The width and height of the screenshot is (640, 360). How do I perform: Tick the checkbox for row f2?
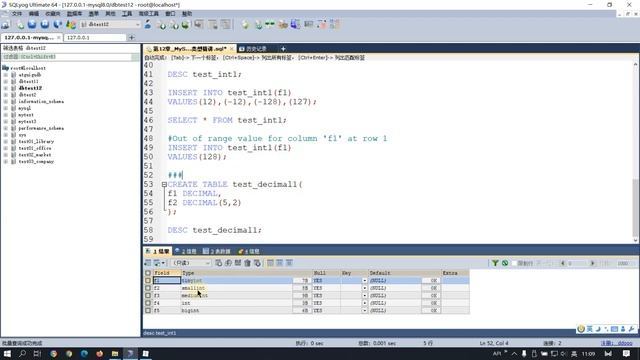click(148, 288)
